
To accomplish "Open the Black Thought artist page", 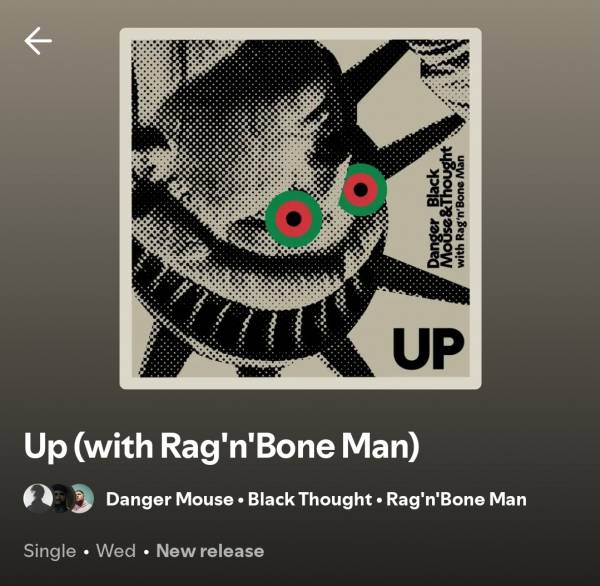I will pos(310,499).
